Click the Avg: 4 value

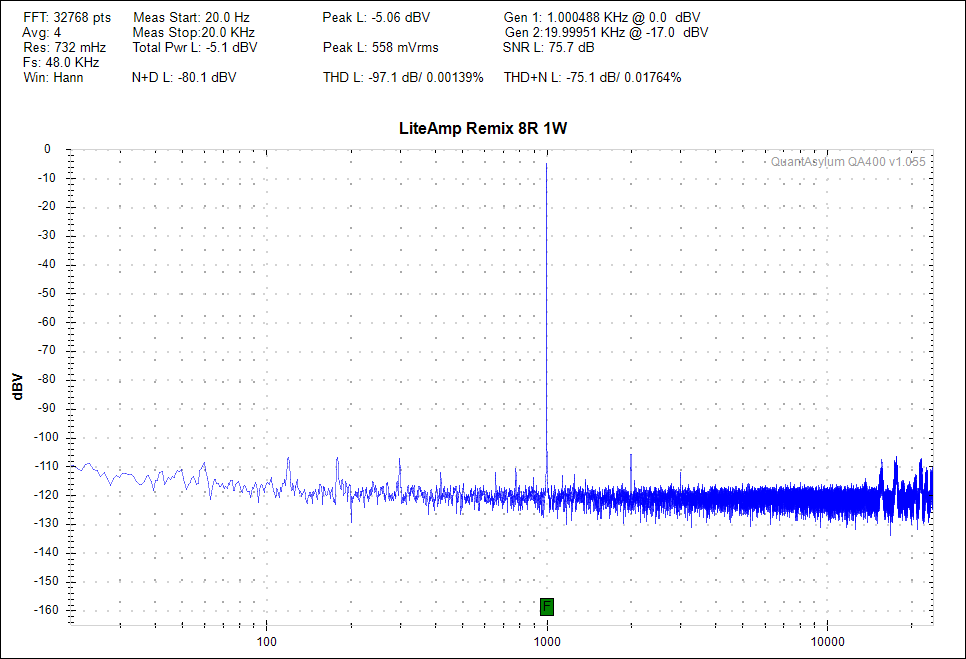42,32
